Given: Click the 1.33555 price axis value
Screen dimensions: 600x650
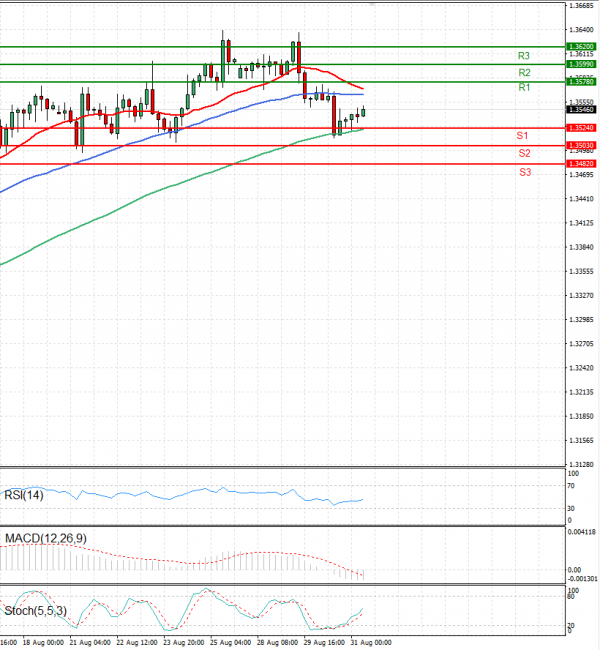Looking at the screenshot, I should 582,272.
